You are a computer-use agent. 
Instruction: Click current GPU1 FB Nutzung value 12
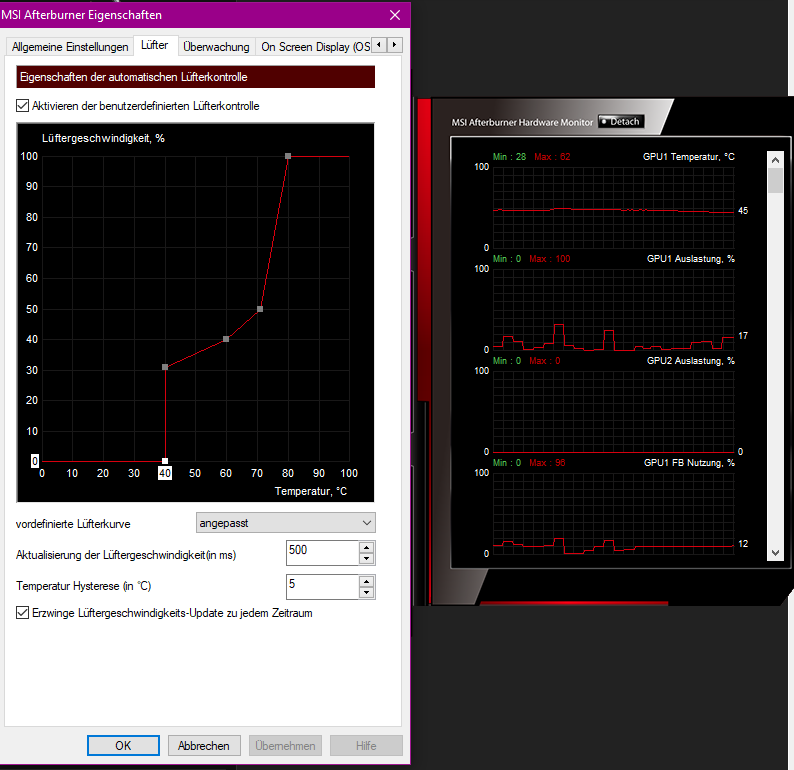(743, 544)
